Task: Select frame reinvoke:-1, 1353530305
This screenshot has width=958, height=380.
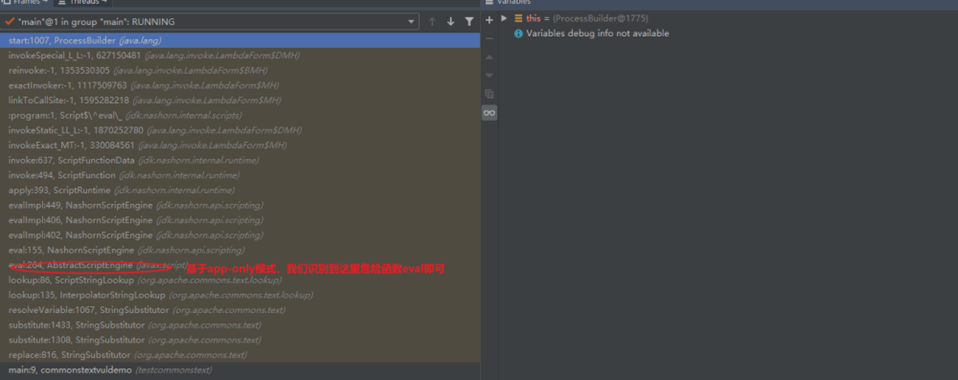Action: (x=240, y=70)
